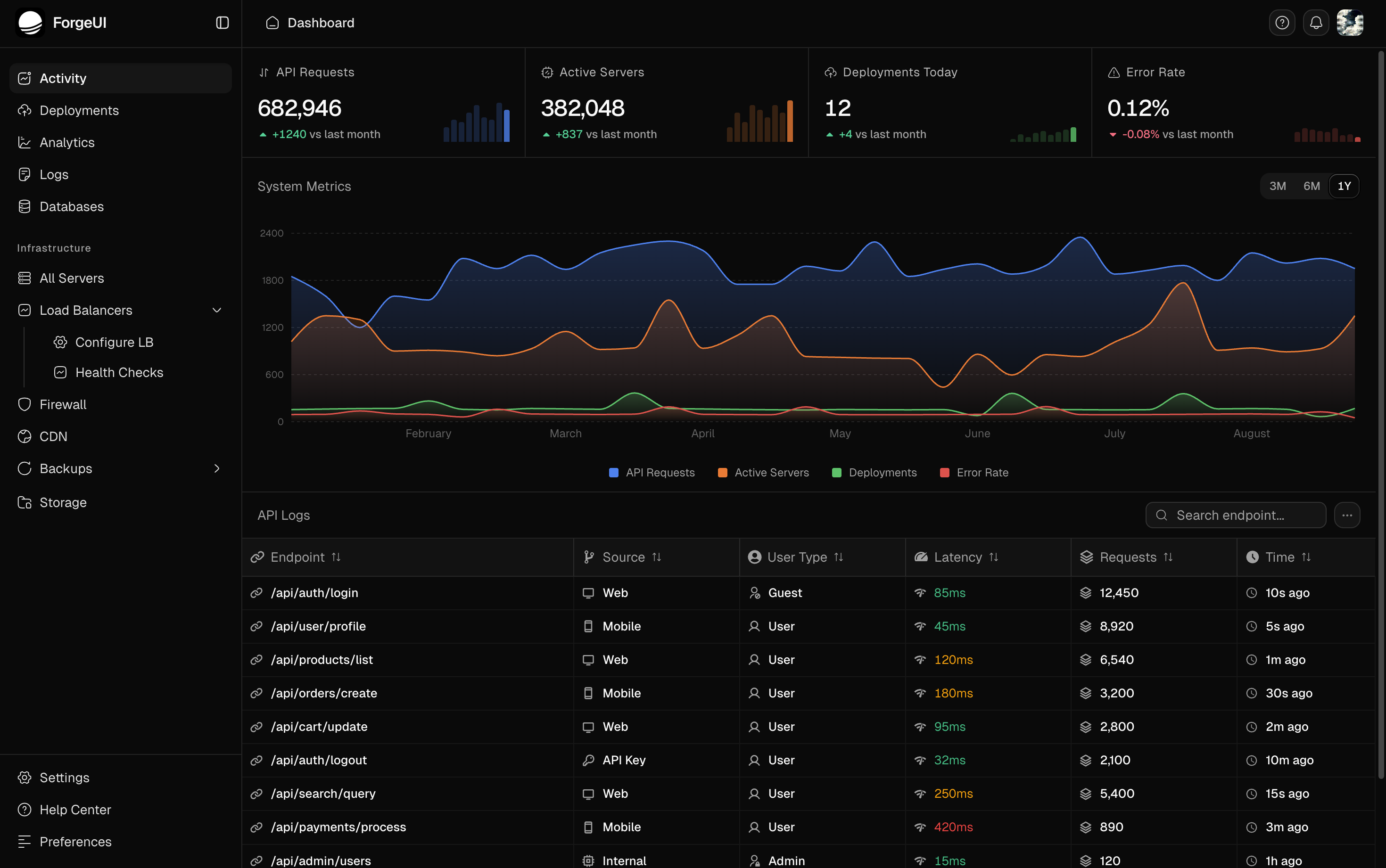Switch chart range to 6M
The width and height of the screenshot is (1386, 868).
click(1312, 186)
